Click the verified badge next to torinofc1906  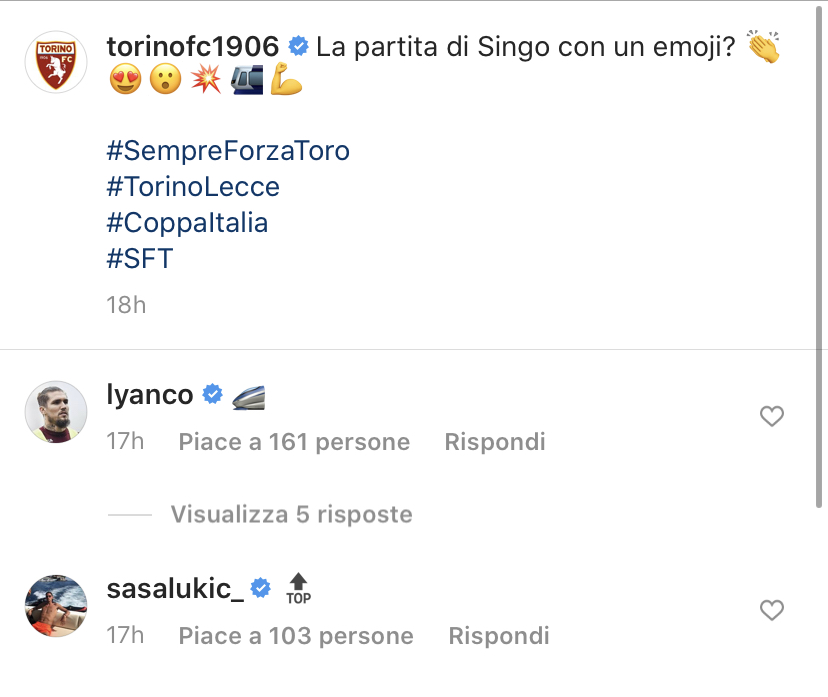point(298,46)
